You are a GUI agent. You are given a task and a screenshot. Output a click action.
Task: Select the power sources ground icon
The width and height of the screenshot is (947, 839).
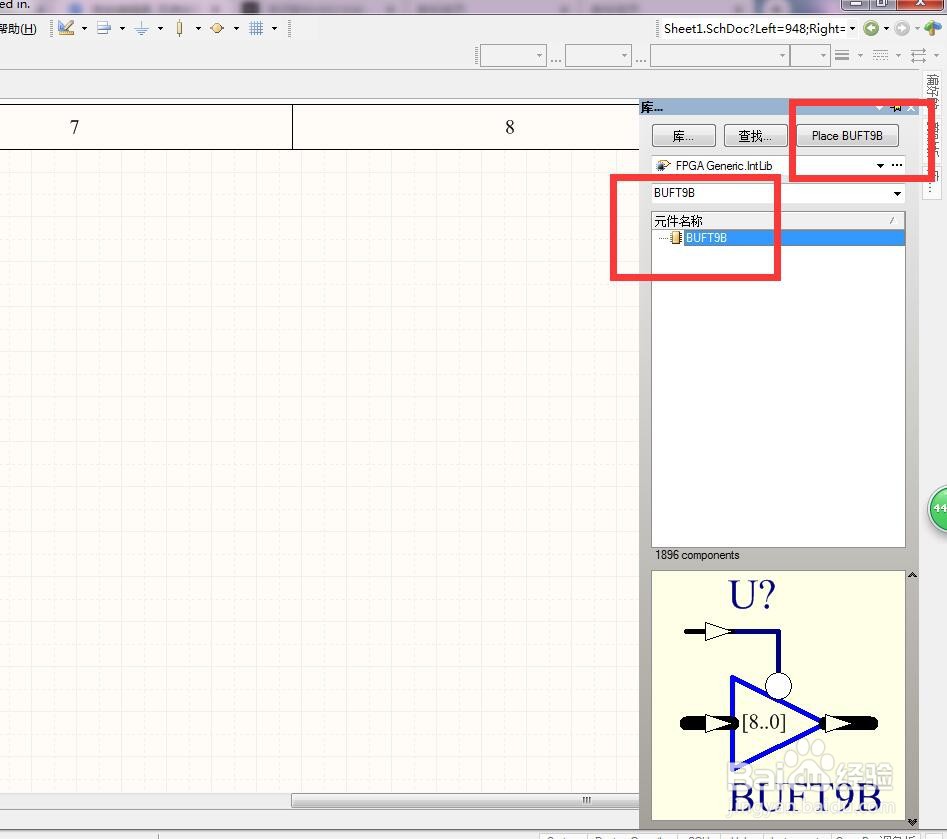pos(141,28)
